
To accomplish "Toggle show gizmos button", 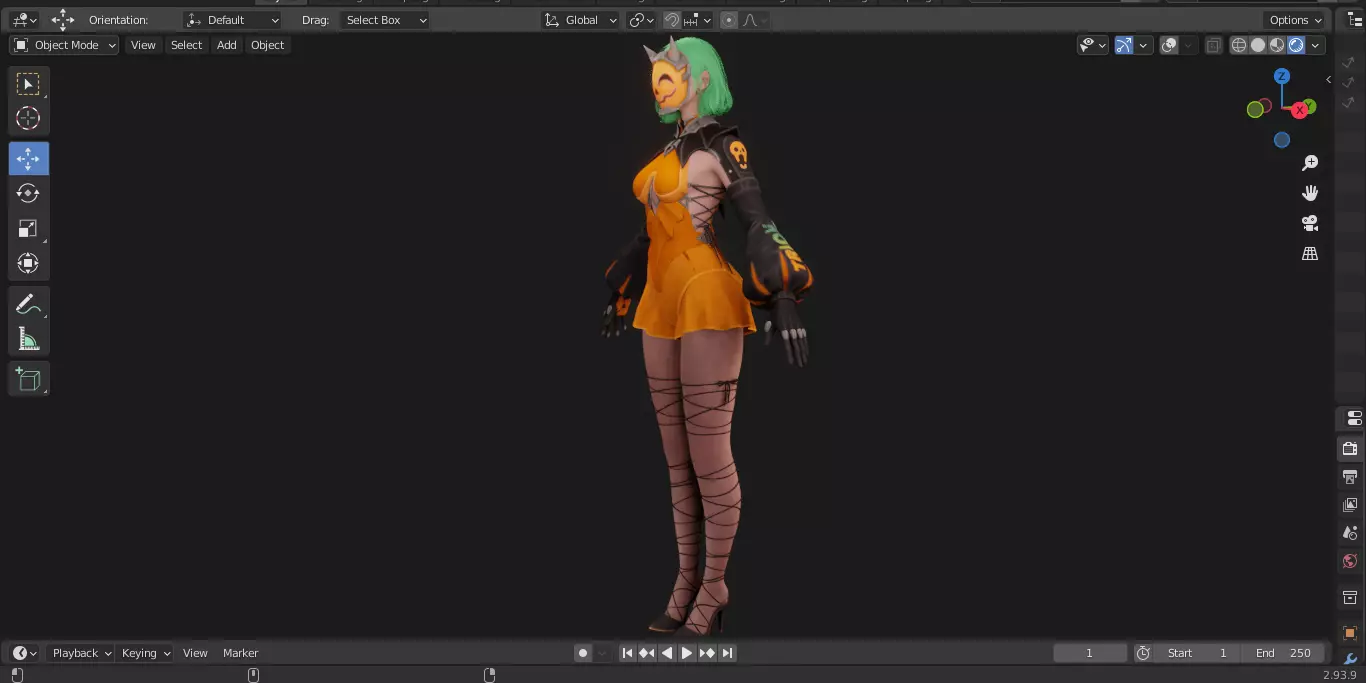I will click(1124, 45).
